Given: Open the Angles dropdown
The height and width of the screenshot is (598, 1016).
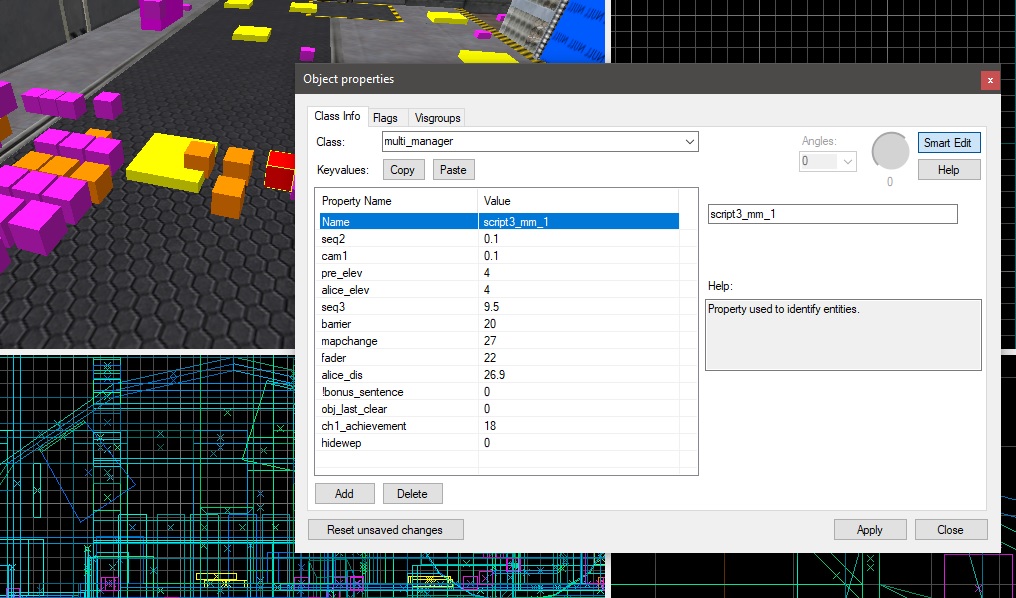Looking at the screenshot, I should point(848,161).
